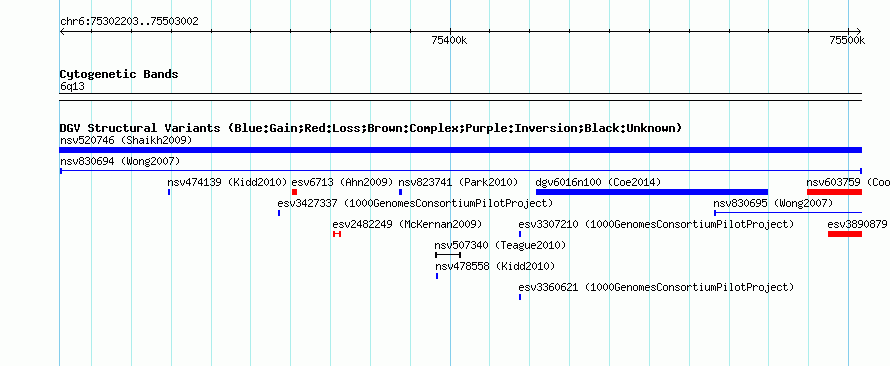This screenshot has width=890, height=366.
Task: Click the blue marker under esv3427337
Action: click(x=279, y=213)
